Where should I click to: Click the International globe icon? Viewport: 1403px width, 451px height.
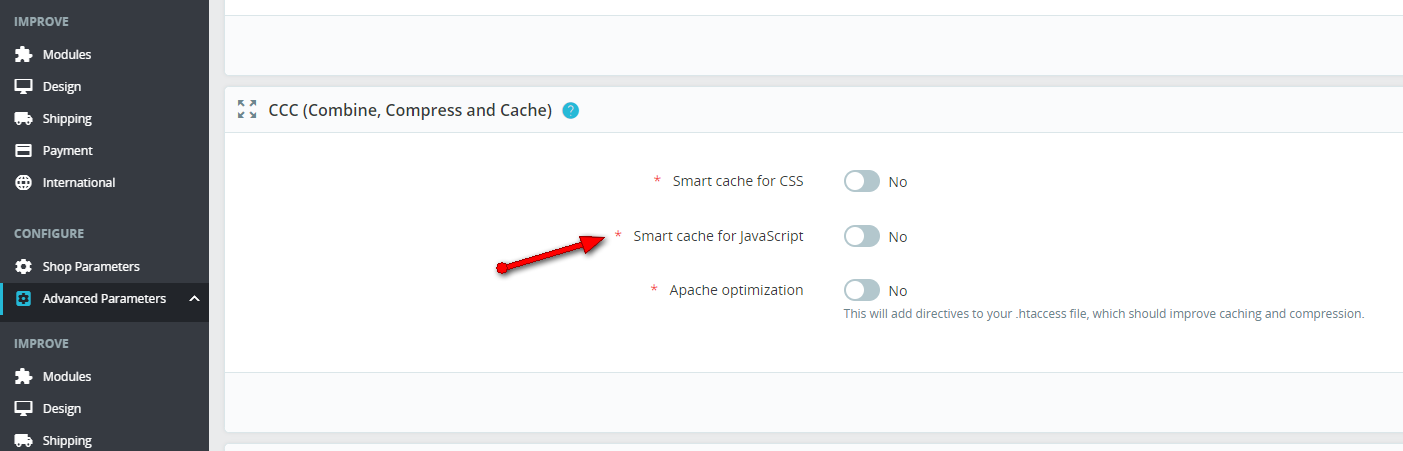click(24, 182)
